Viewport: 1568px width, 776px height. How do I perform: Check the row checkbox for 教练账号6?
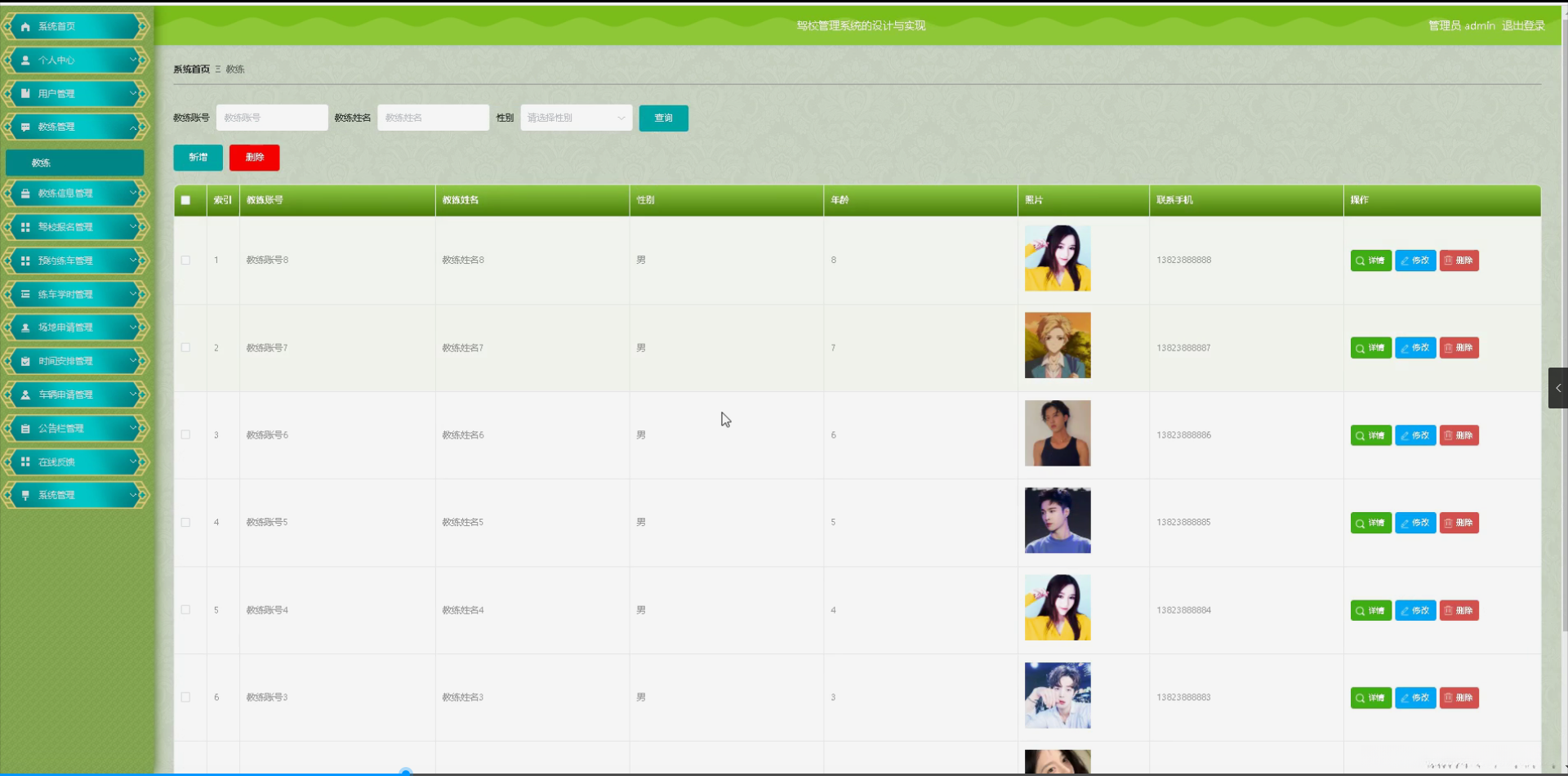(x=185, y=435)
